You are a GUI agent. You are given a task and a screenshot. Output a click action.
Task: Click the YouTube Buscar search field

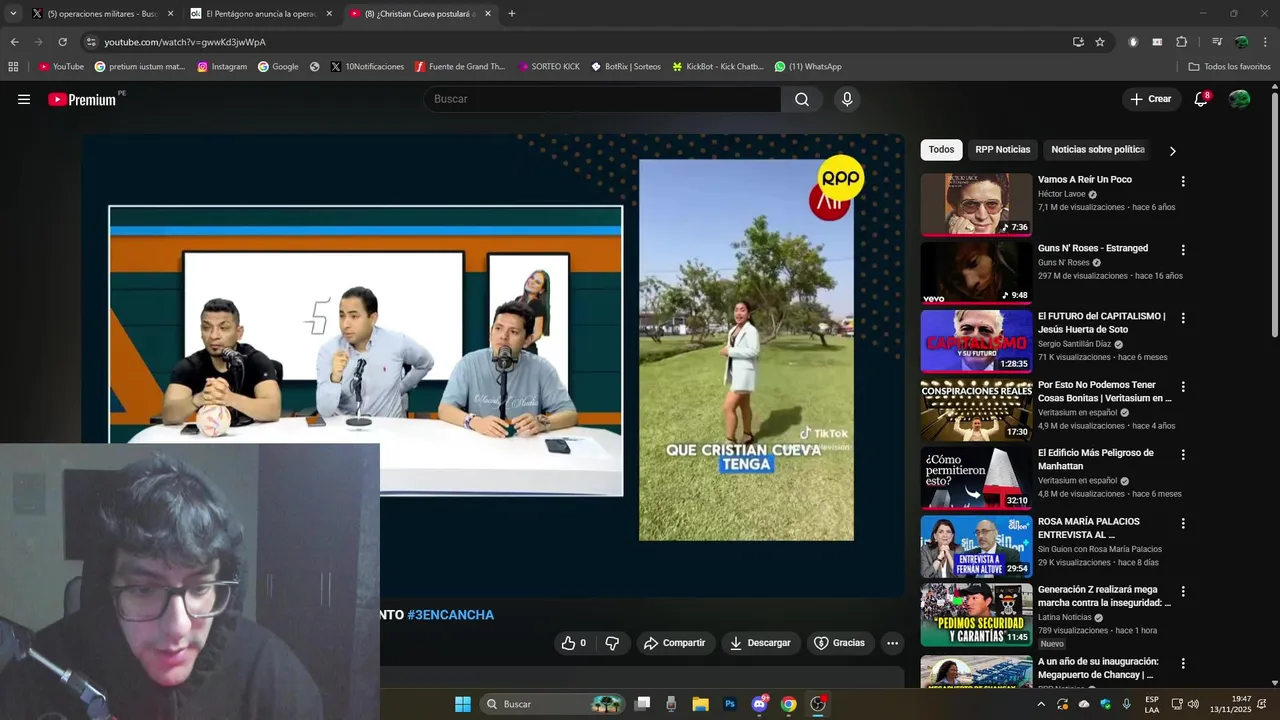click(x=602, y=99)
